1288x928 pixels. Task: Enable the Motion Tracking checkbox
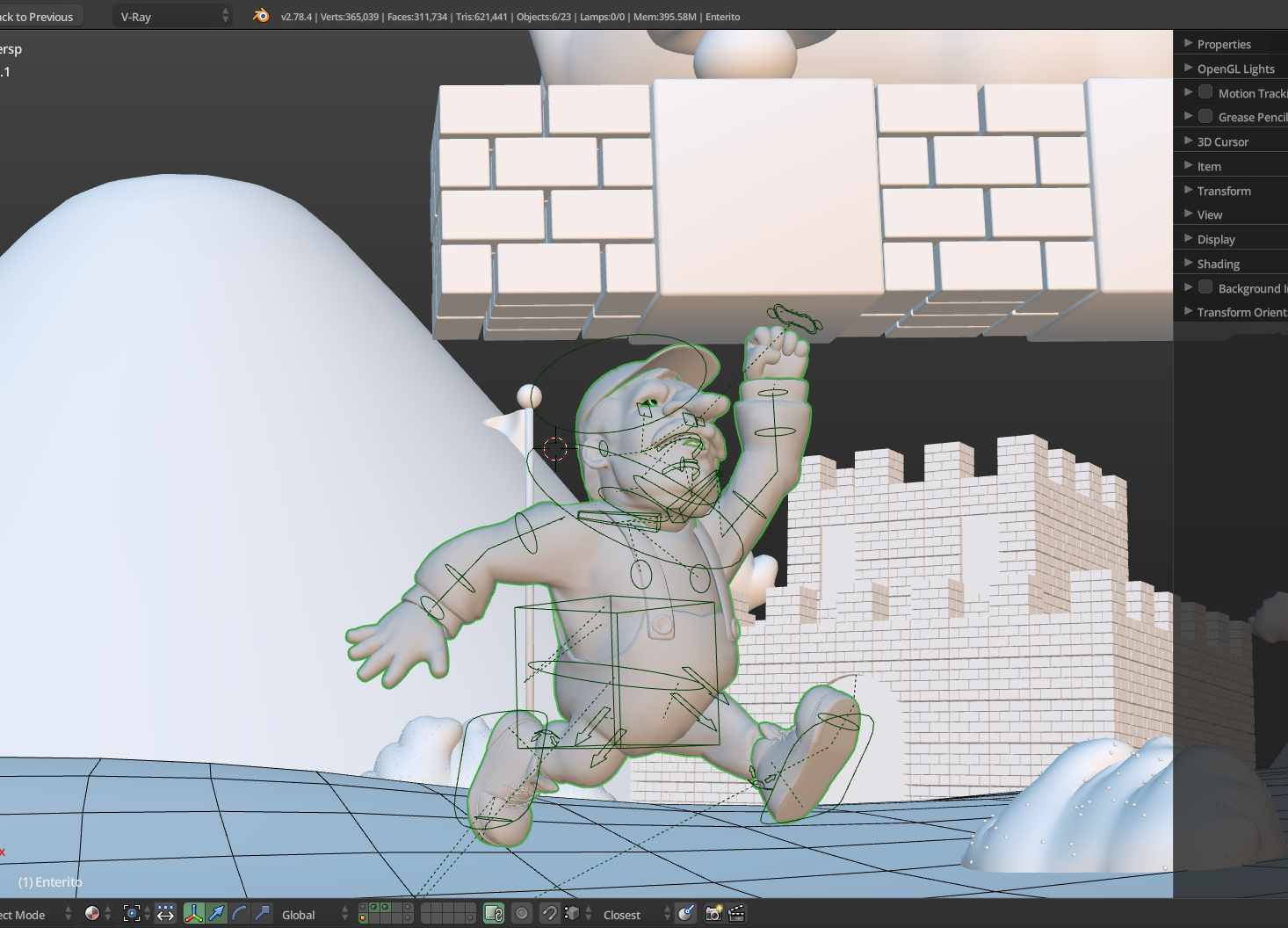pos(1205,92)
